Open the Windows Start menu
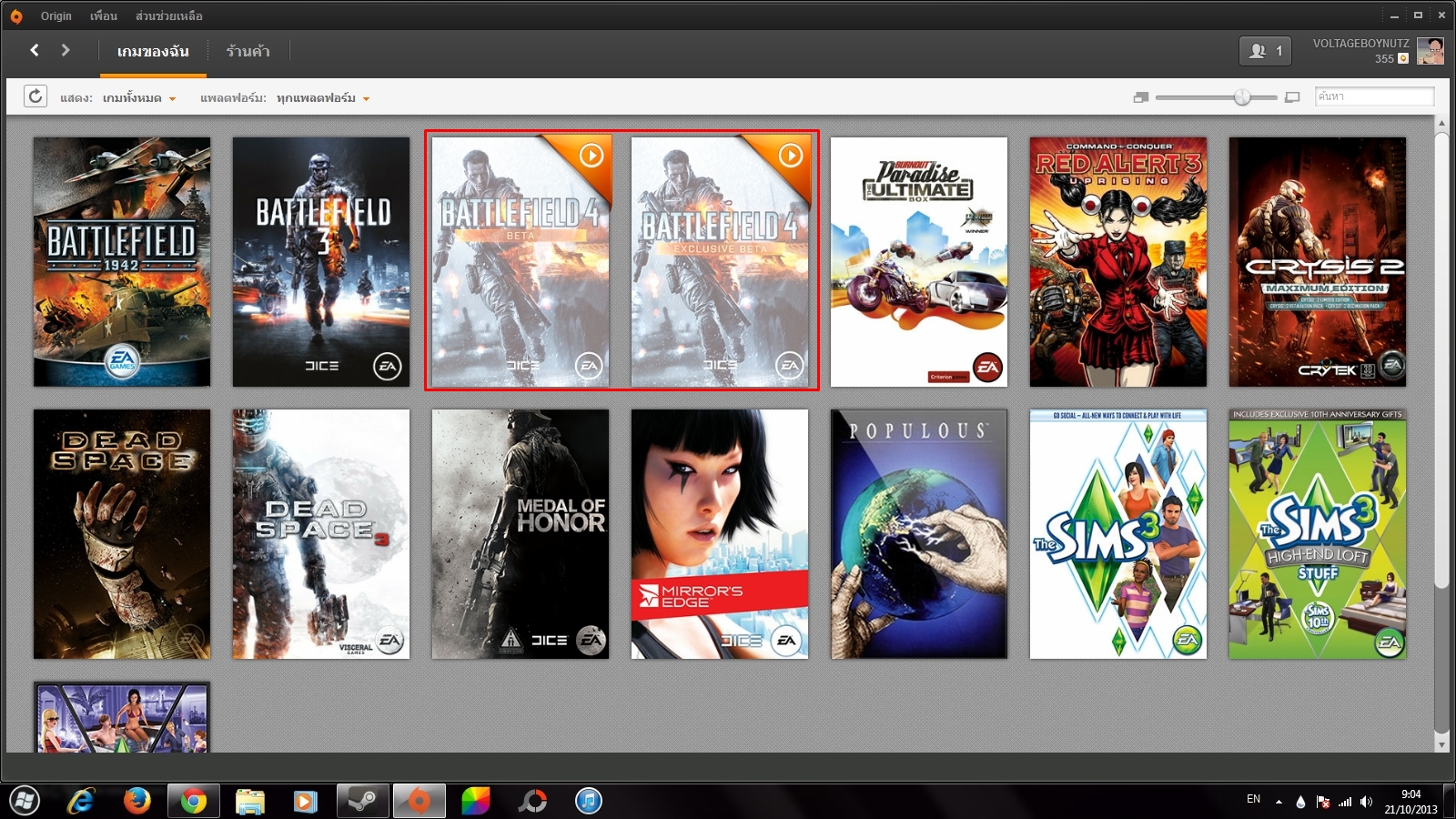The image size is (1456, 819). click(25, 801)
